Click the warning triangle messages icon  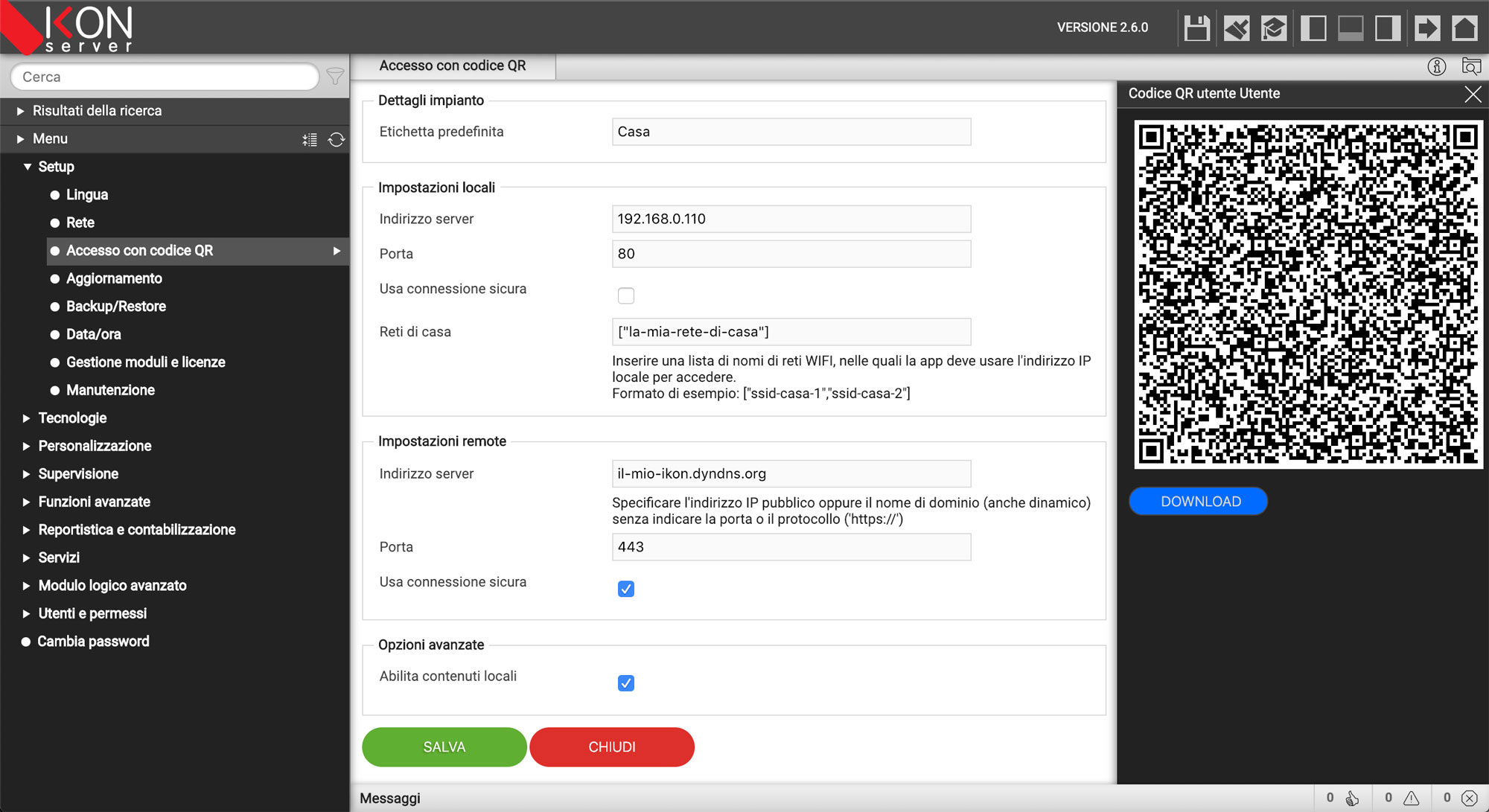point(1411,798)
